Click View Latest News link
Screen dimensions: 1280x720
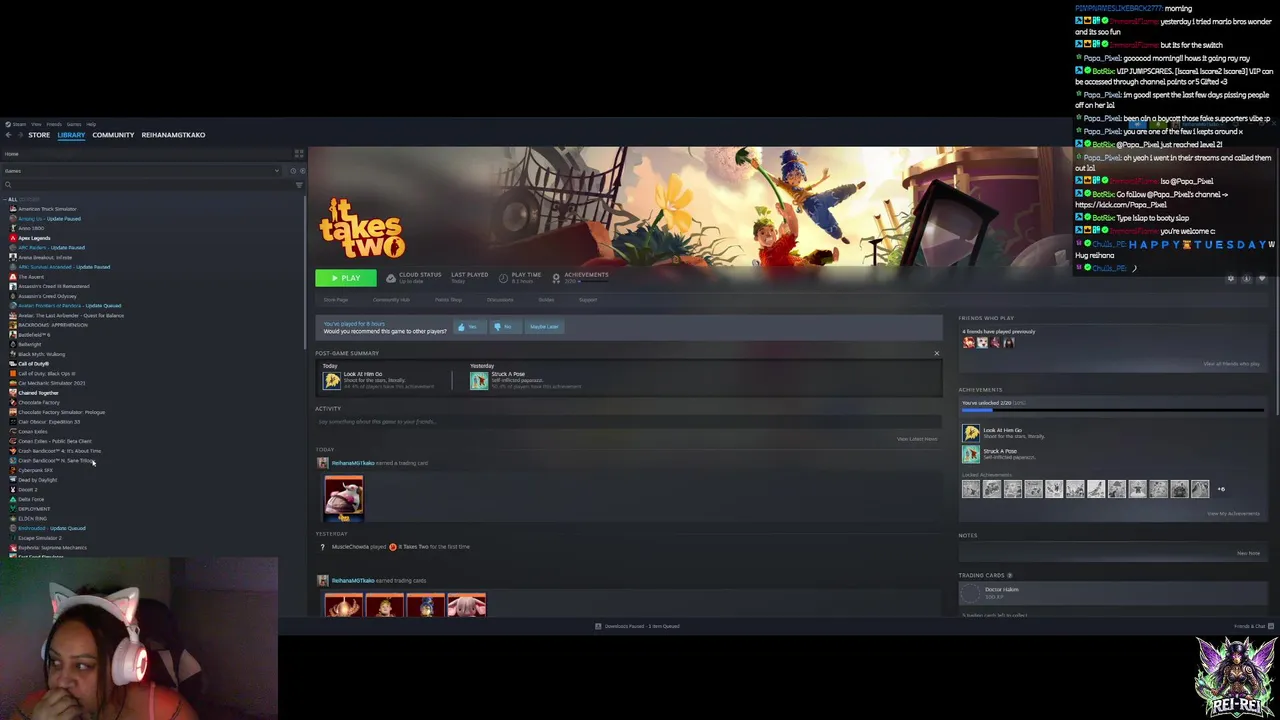tap(917, 439)
